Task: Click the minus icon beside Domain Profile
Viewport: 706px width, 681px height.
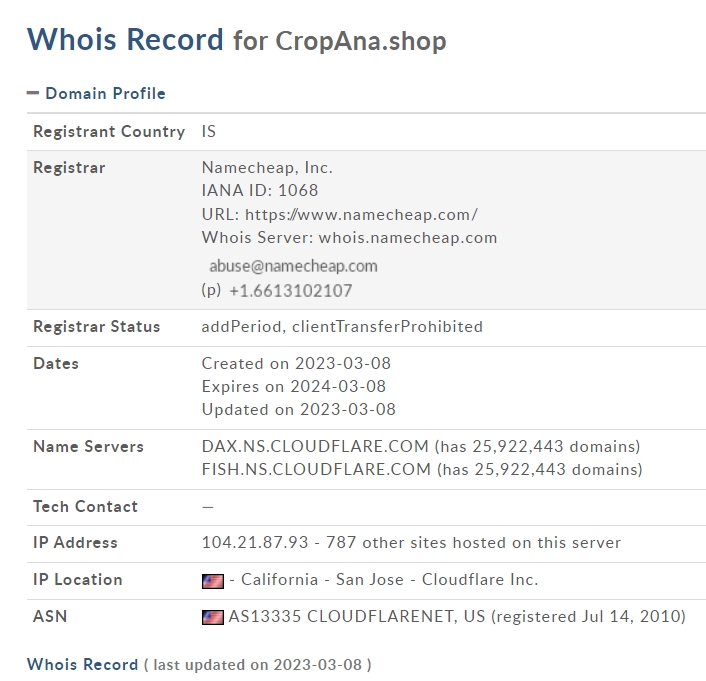Action: point(33,93)
